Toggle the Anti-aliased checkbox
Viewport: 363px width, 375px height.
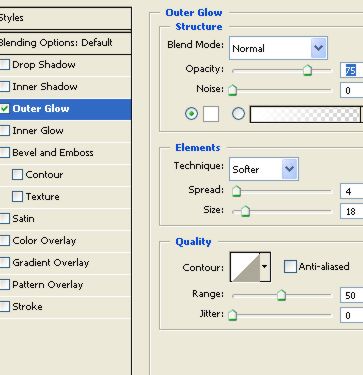pos(290,266)
